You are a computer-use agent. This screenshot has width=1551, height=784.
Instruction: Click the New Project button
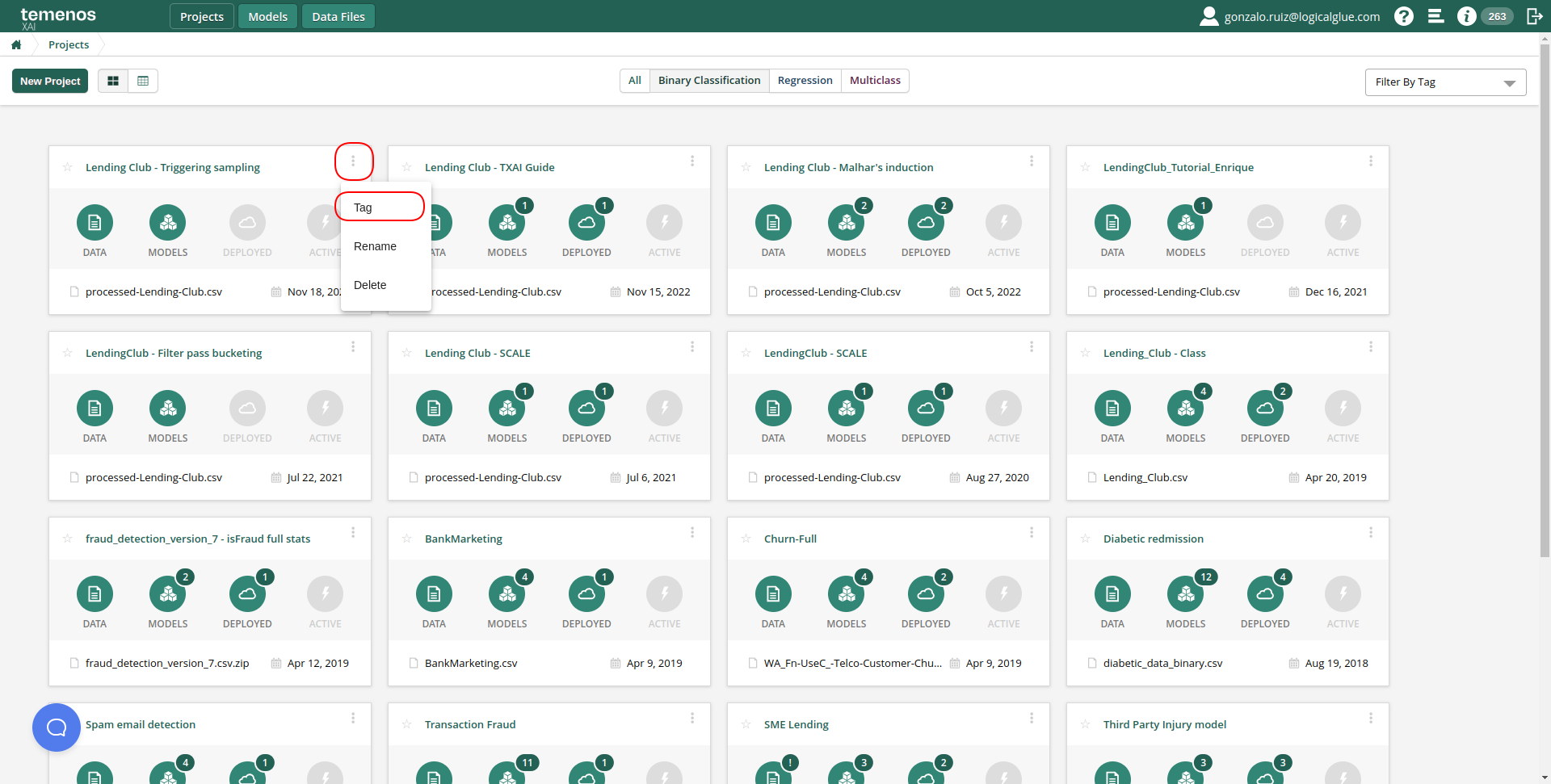pos(50,81)
